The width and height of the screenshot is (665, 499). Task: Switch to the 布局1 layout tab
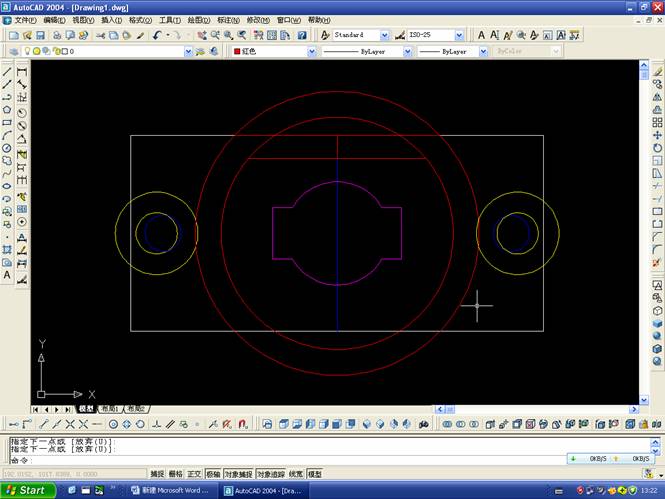108,409
